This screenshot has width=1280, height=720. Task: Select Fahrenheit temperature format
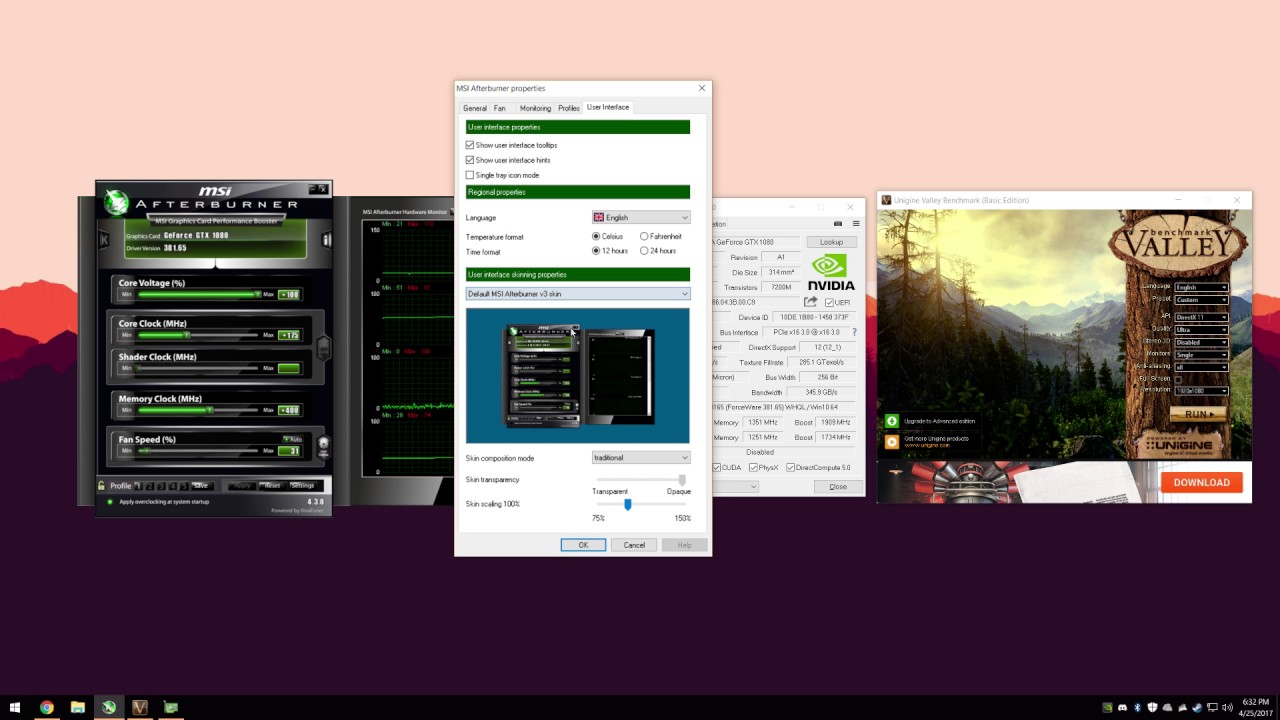pos(644,236)
